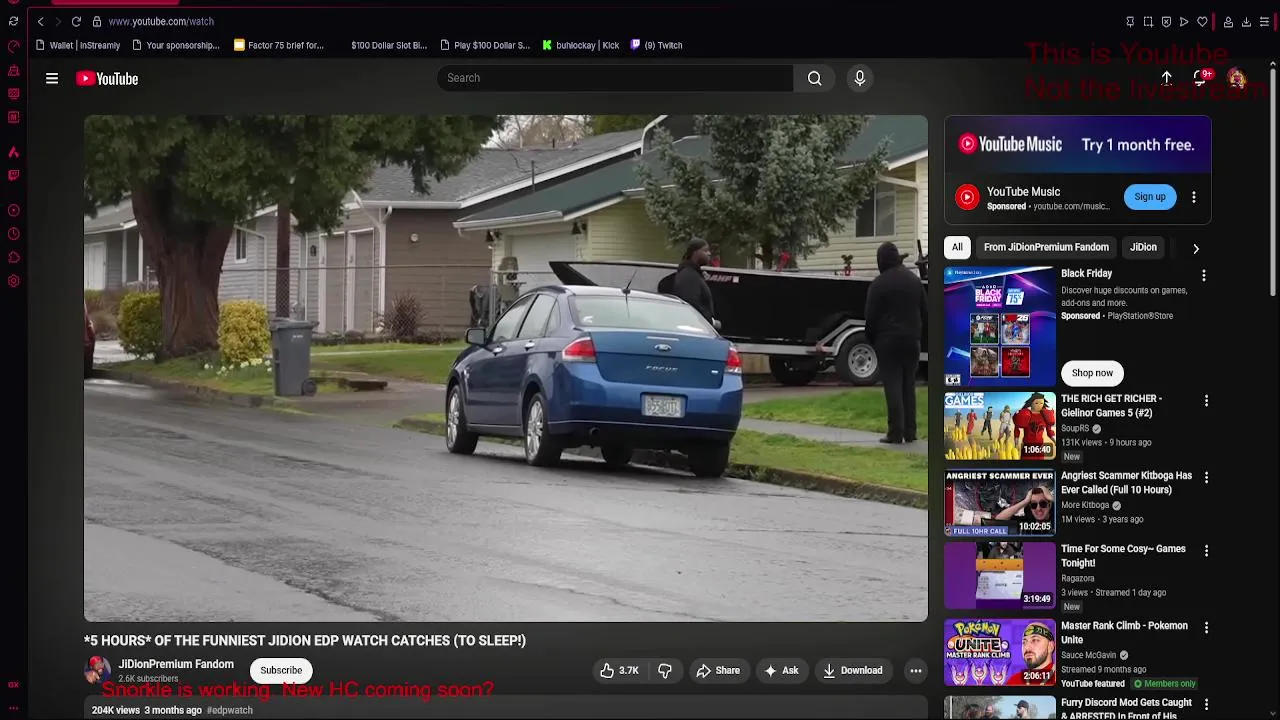Go back with the browser back arrow

pos(40,21)
